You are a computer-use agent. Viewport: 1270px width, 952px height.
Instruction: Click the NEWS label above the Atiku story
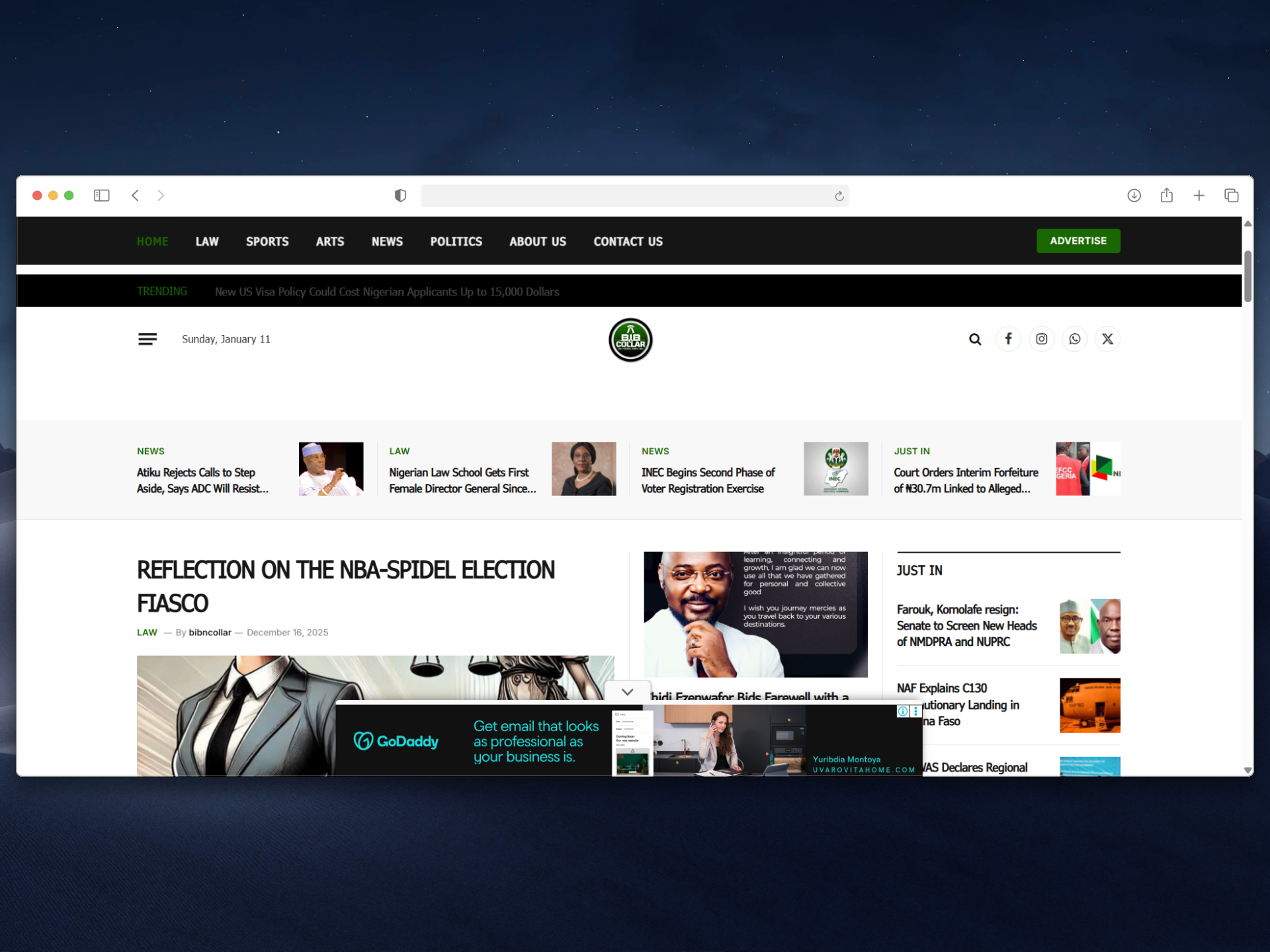(x=151, y=451)
